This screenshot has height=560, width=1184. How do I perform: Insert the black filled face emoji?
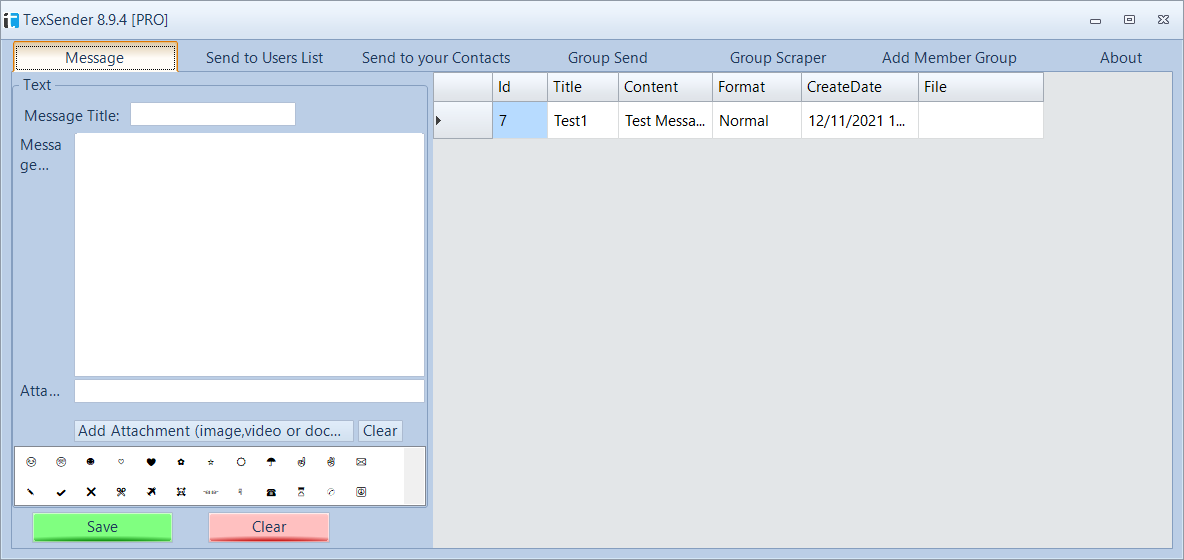pos(91,461)
